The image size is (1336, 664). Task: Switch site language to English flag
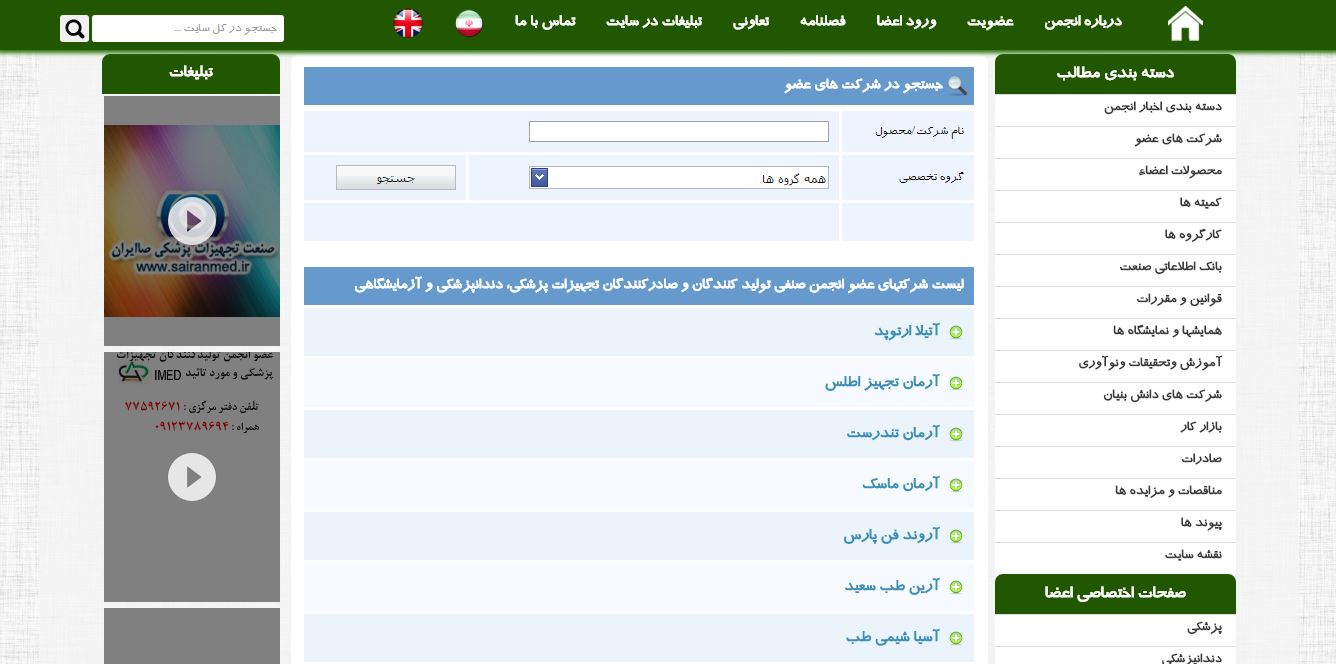[408, 23]
